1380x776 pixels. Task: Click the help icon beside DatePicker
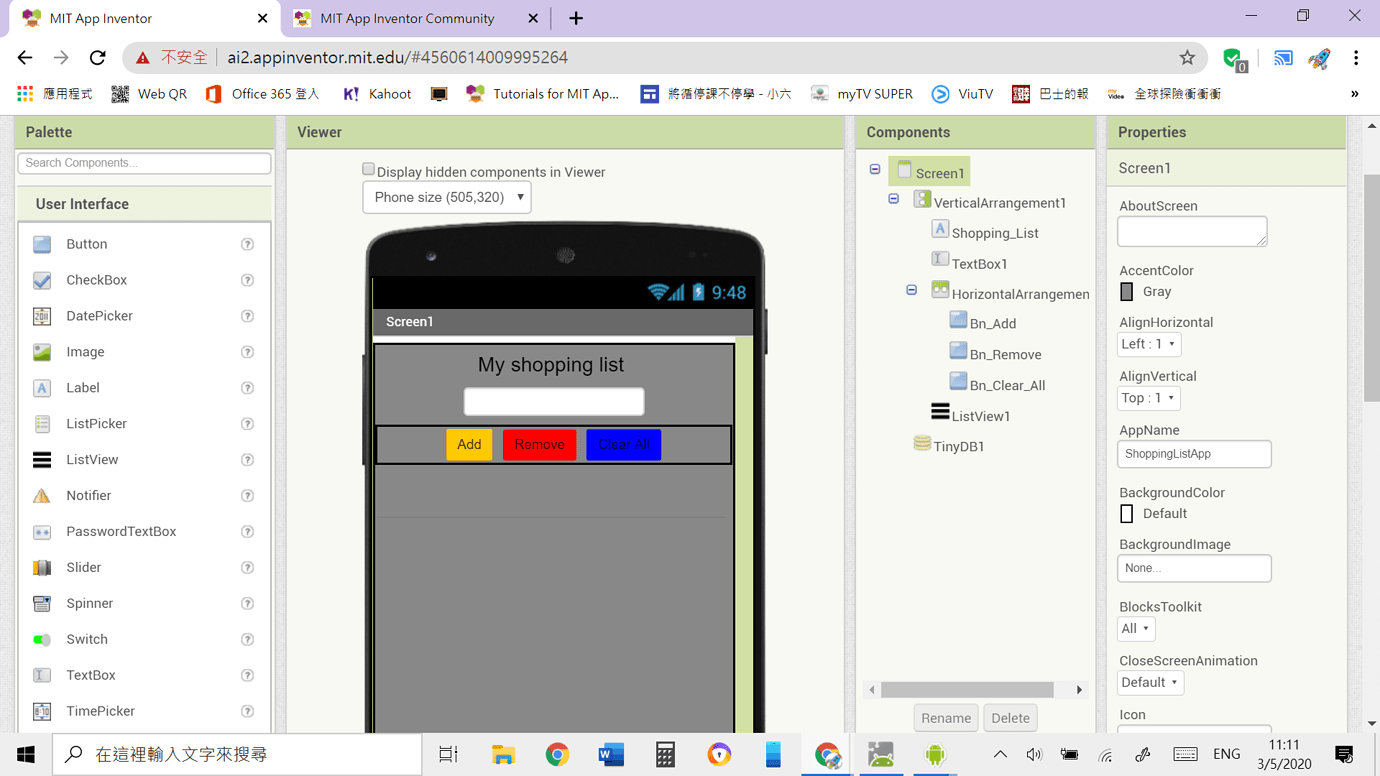[247, 316]
